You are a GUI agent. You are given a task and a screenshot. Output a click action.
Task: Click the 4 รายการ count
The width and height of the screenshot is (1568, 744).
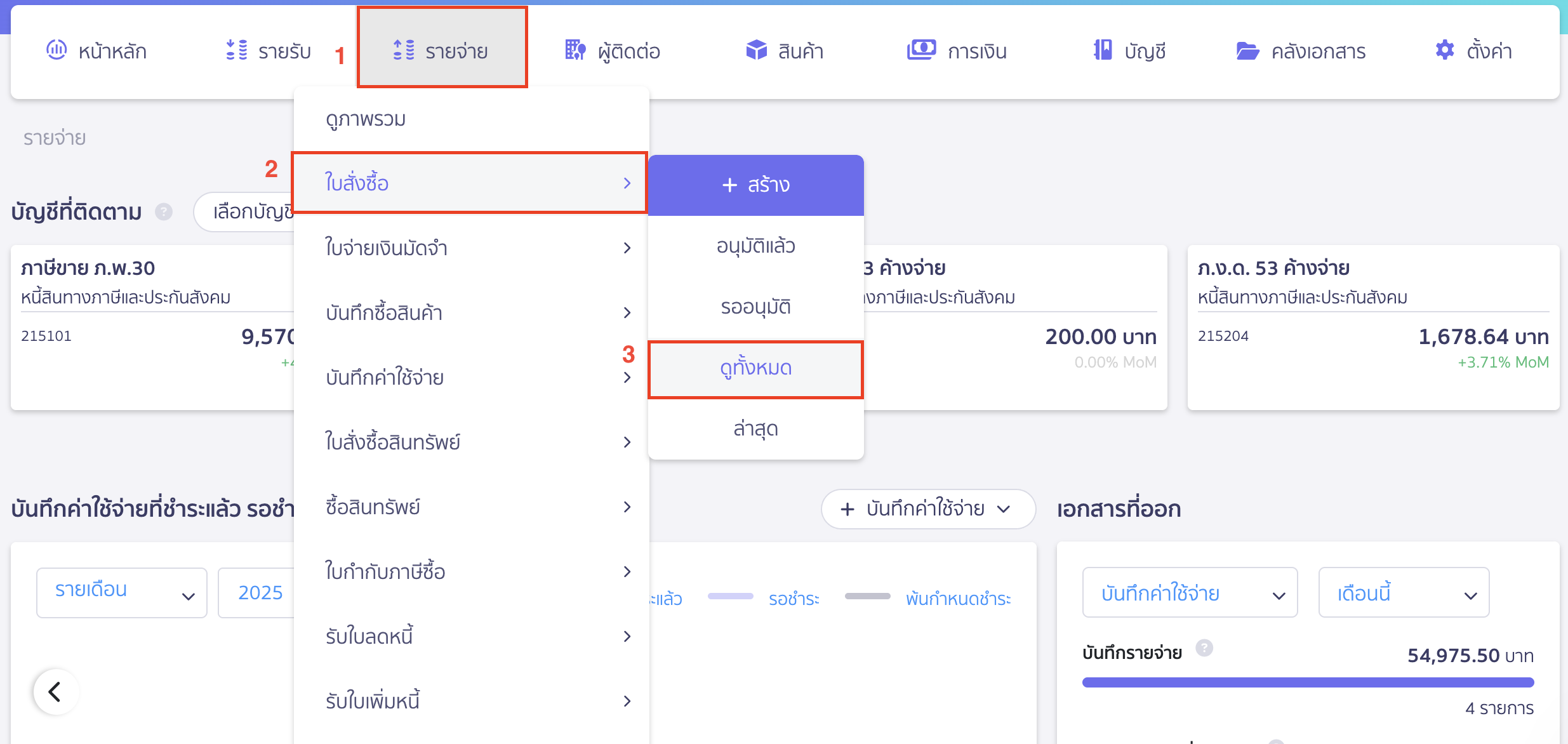tap(1499, 708)
